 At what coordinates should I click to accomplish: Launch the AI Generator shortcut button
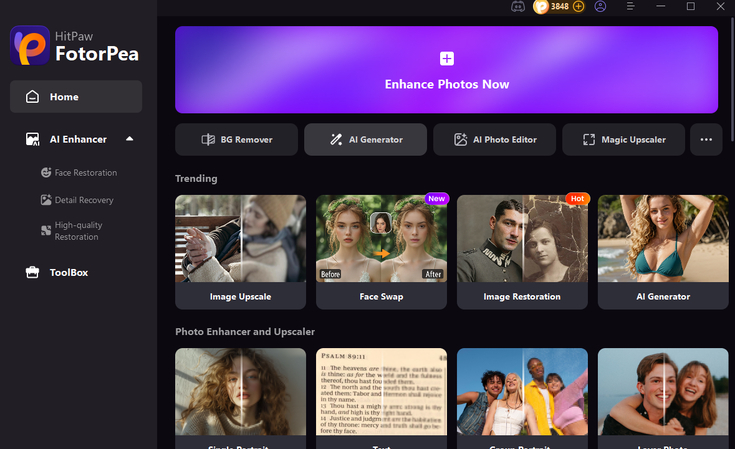(366, 140)
